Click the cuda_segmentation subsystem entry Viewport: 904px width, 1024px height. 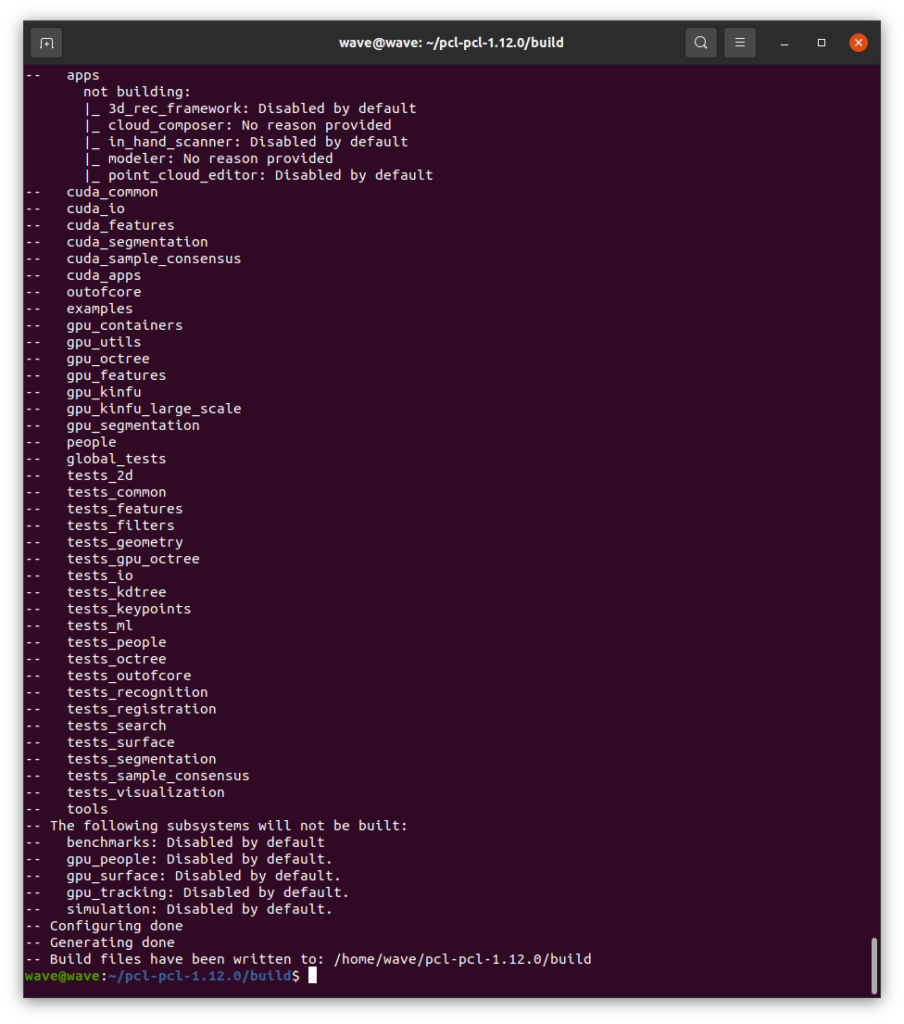pyautogui.click(x=136, y=241)
